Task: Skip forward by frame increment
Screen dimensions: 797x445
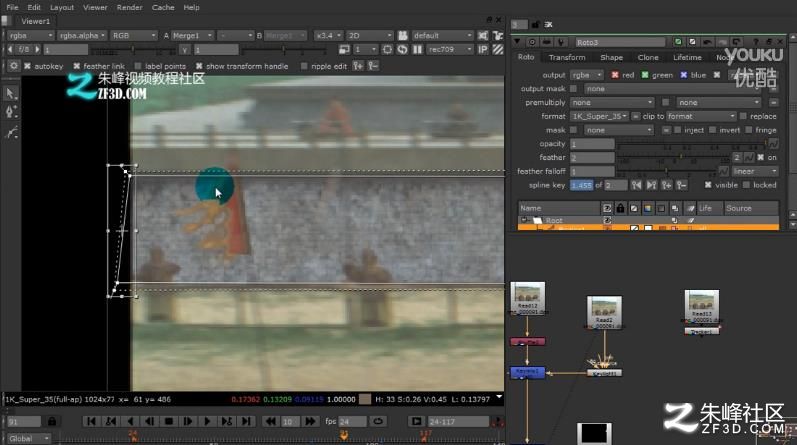Action: (309, 422)
